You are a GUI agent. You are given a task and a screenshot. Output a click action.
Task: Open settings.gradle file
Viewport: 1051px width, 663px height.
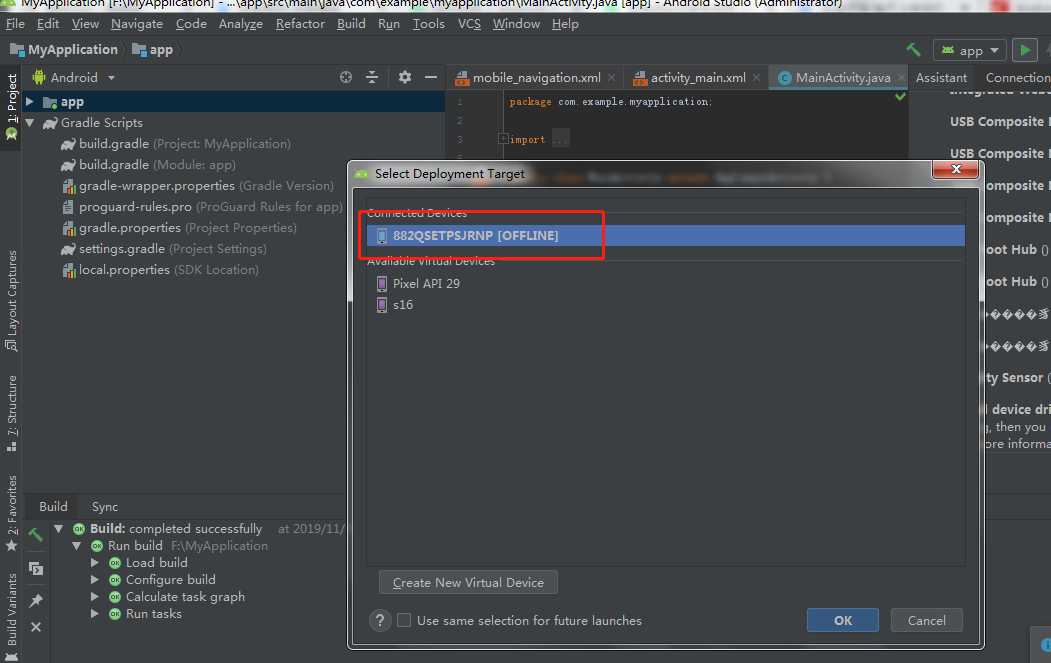pos(164,249)
